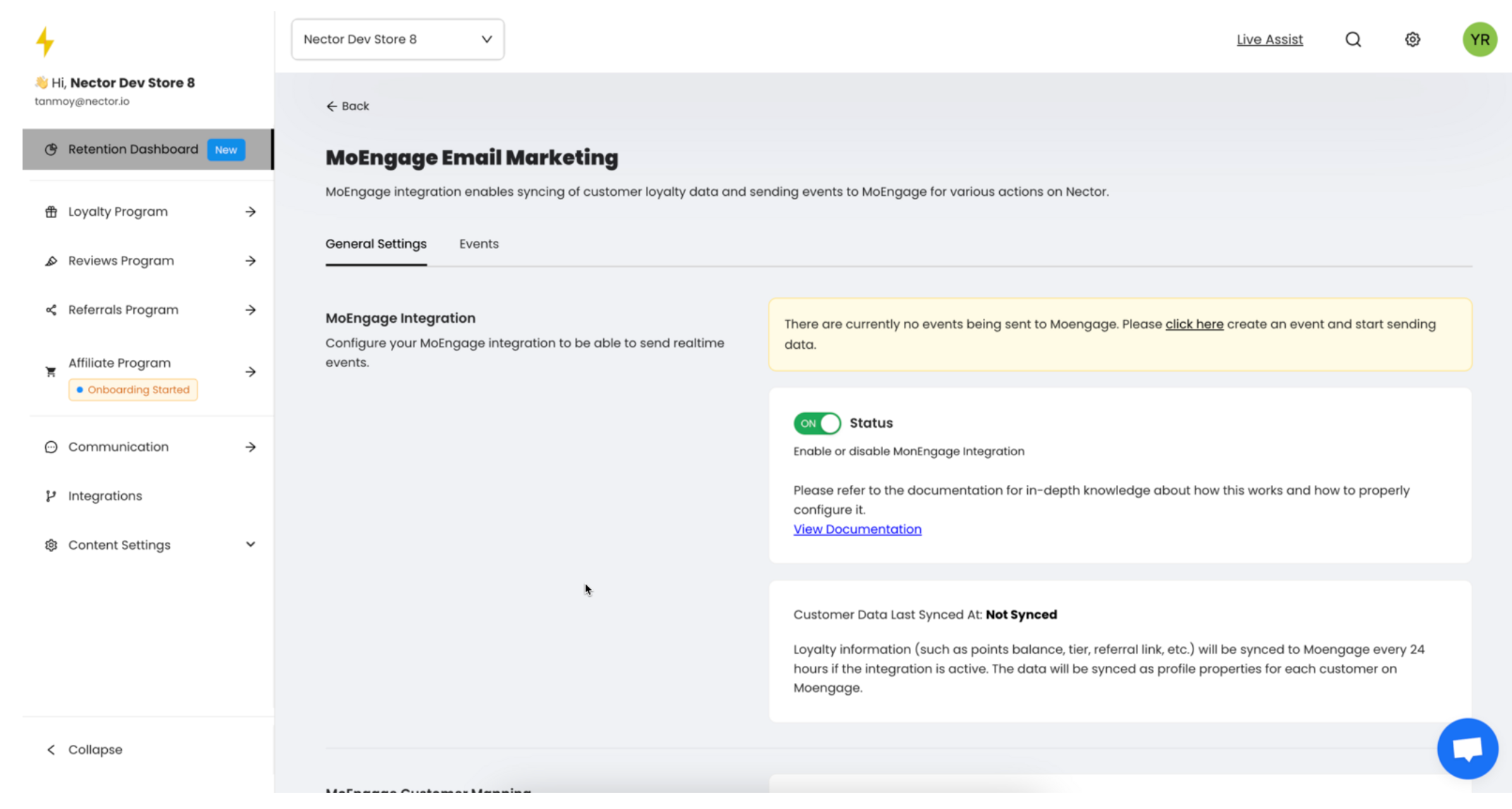Click the Referrals Program share icon
The image size is (1512, 809).
click(x=51, y=310)
